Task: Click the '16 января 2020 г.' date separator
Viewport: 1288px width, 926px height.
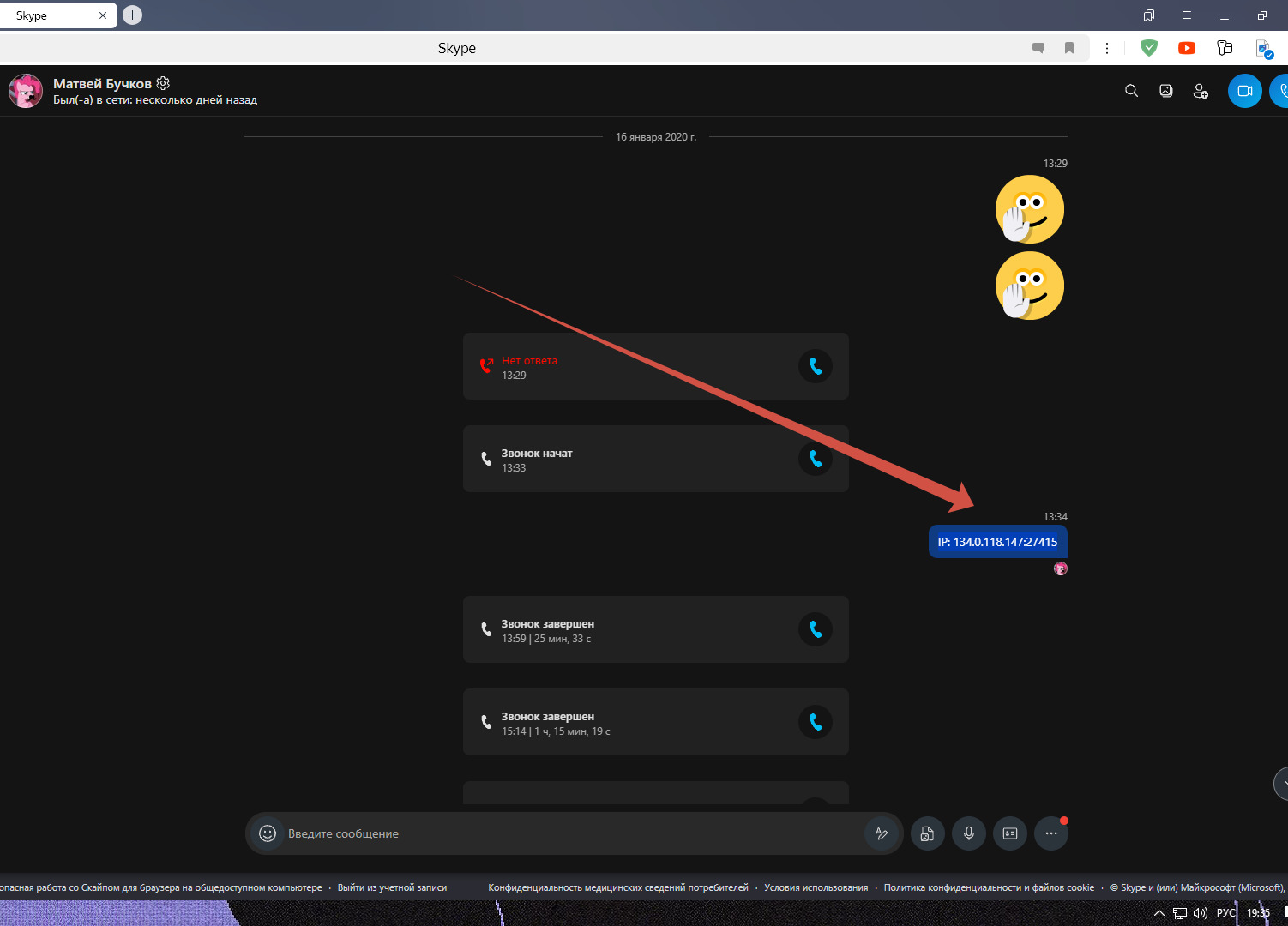Action: click(656, 137)
